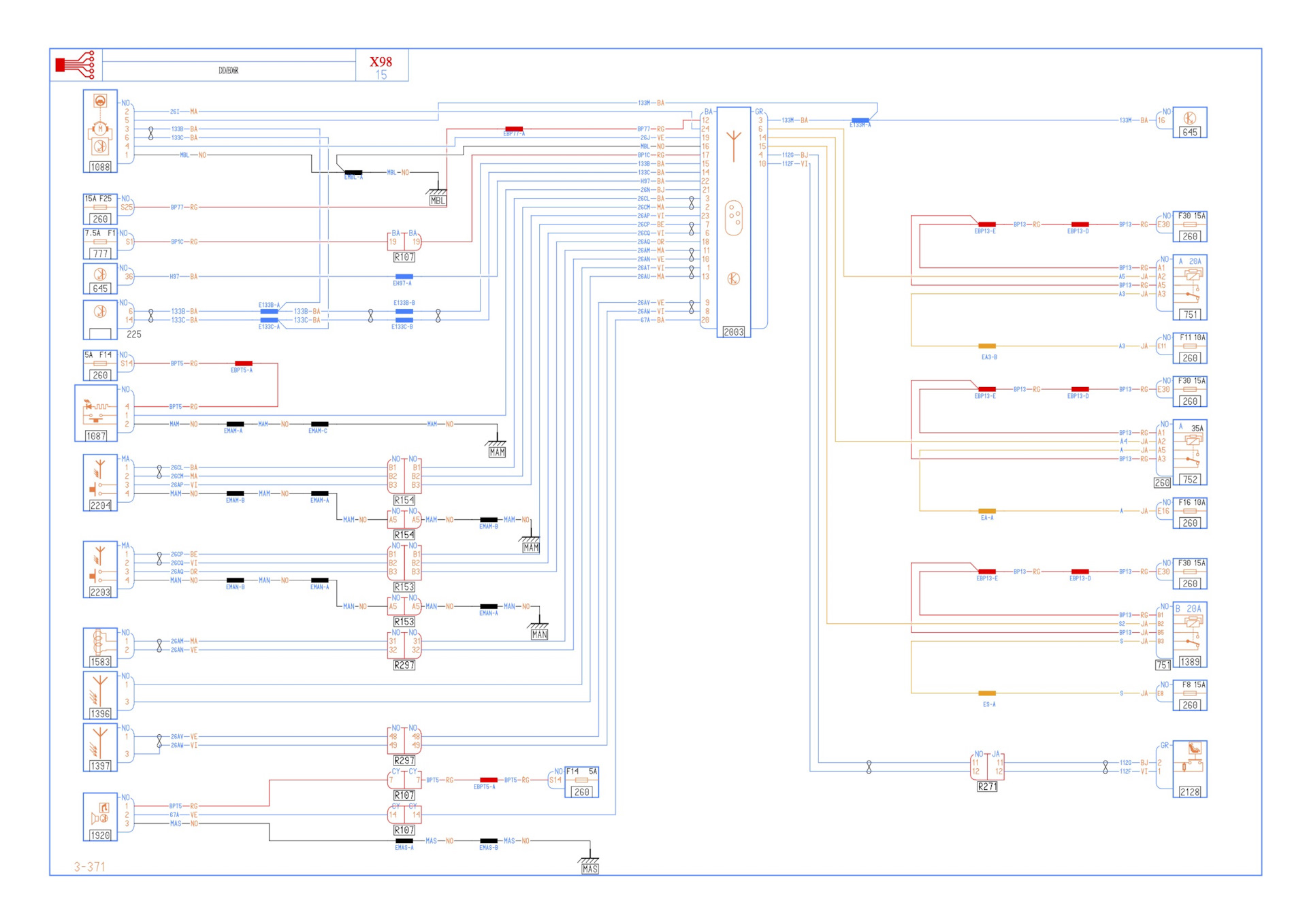1307x924 pixels.
Task: Click the R271 connector label
Action: pos(987,787)
